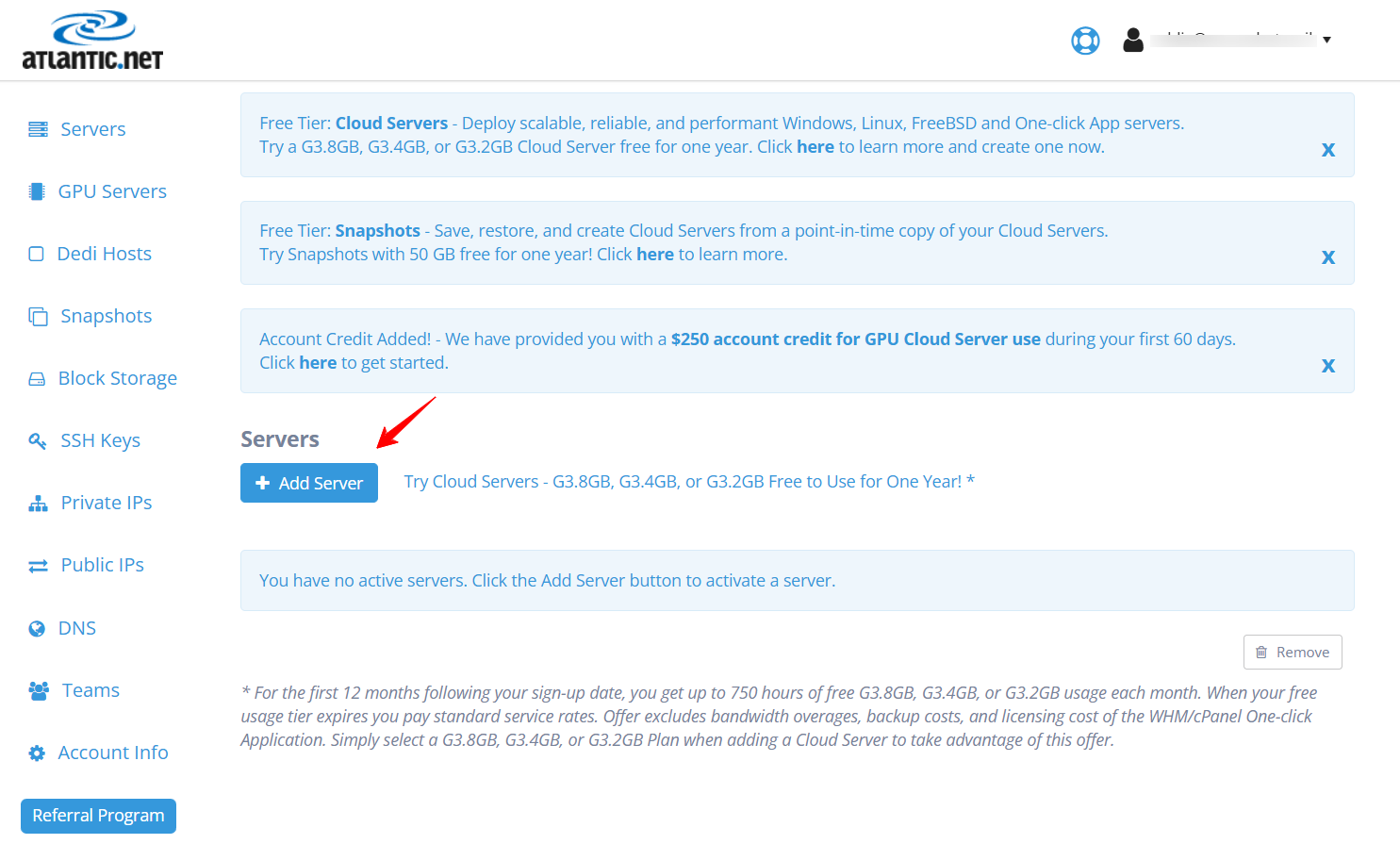Click the Referral Program button
The image size is (1400, 844).
[x=98, y=816]
